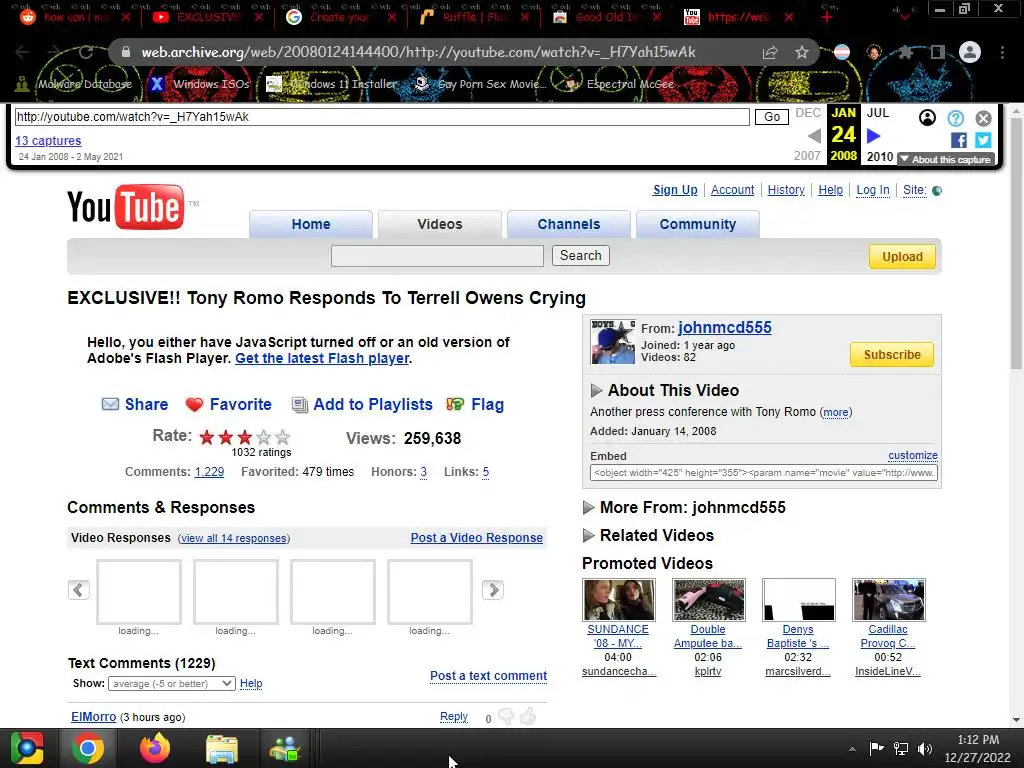Viewport: 1024px width, 768px height.
Task: Share capture on Twitter icon
Action: click(x=984, y=140)
